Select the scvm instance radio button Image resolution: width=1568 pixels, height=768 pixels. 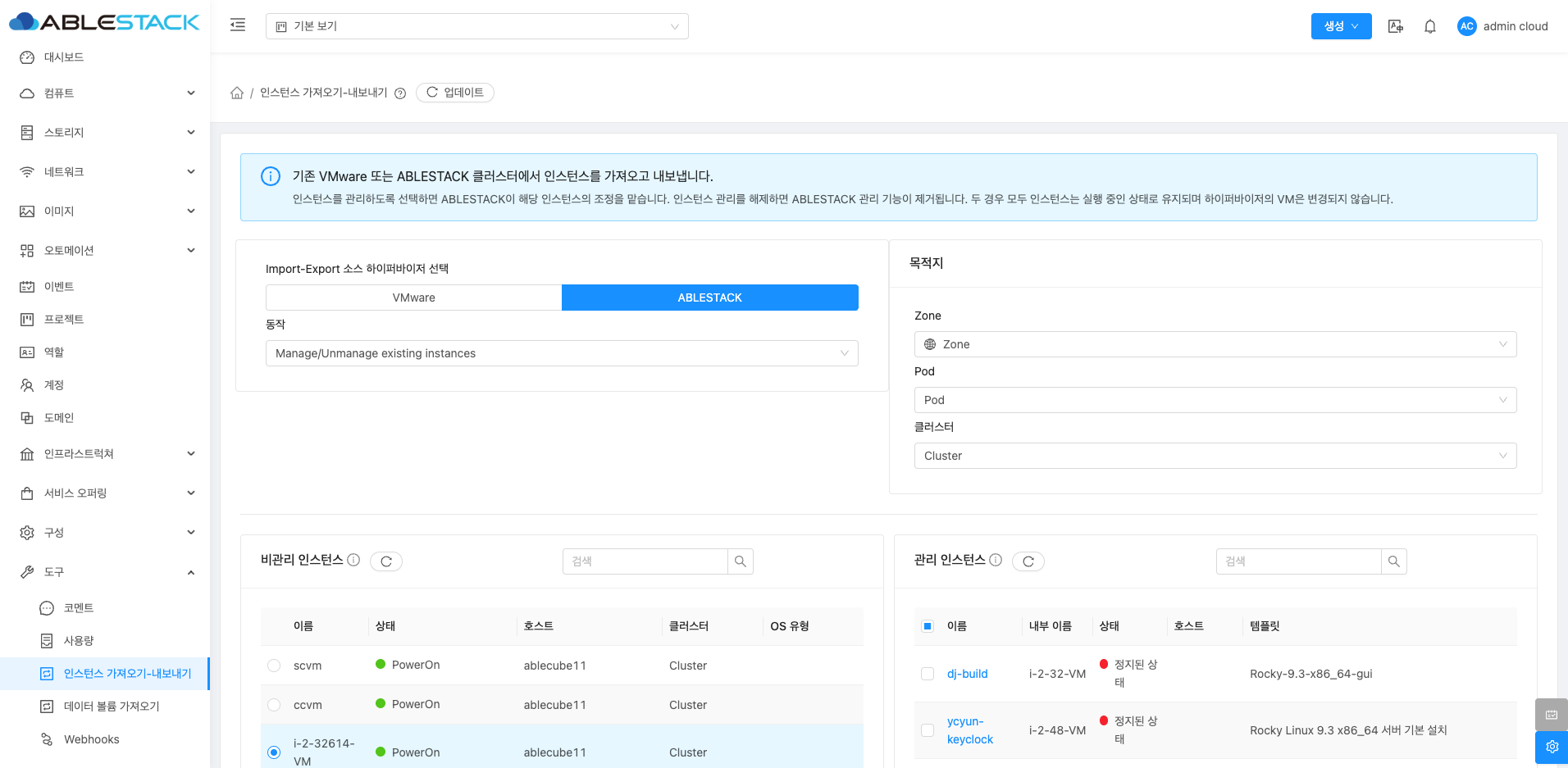click(274, 666)
